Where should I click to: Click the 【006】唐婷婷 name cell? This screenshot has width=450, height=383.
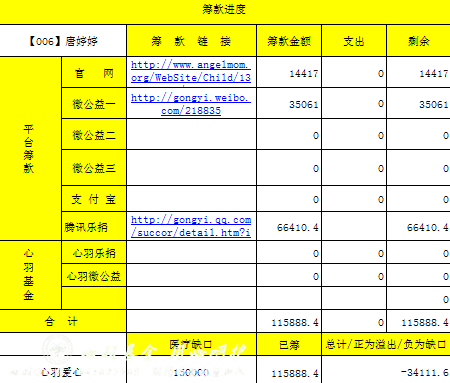tap(63, 41)
